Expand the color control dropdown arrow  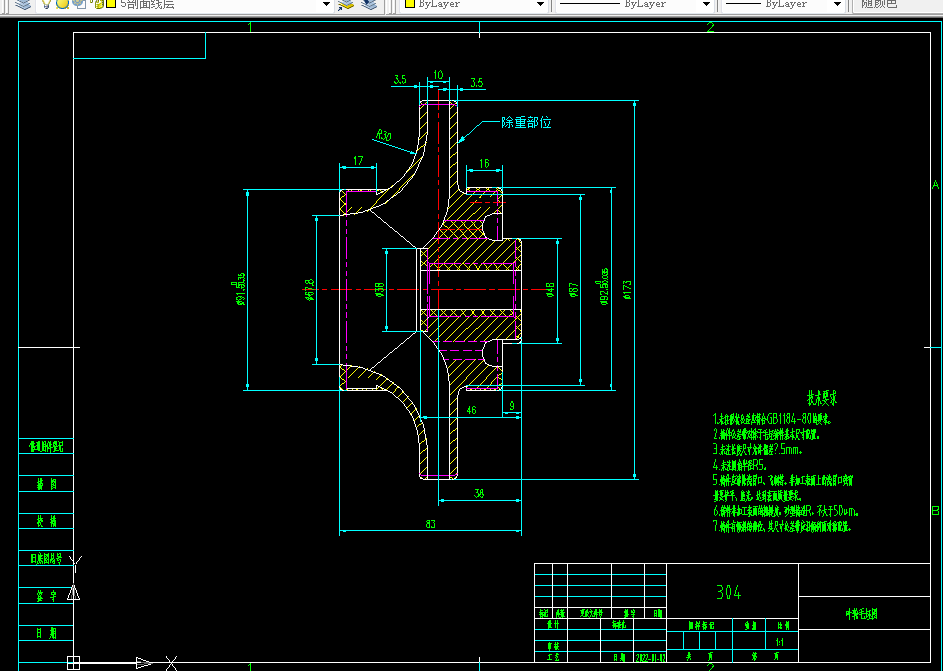[x=540, y=4]
